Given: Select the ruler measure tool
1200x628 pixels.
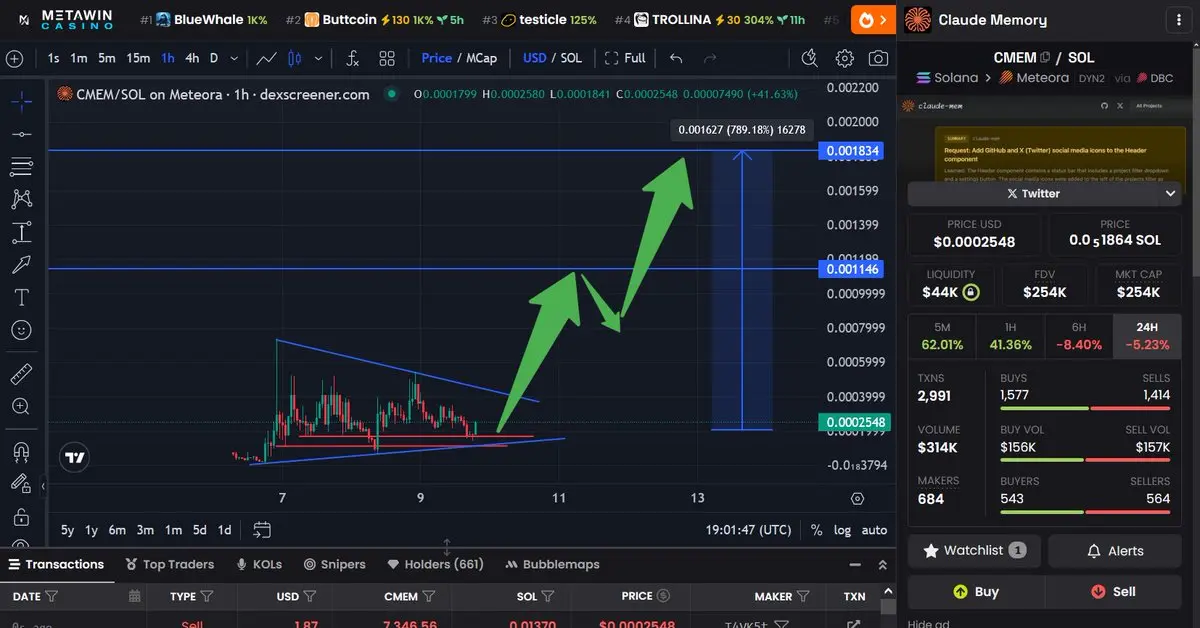Looking at the screenshot, I should 21,374.
